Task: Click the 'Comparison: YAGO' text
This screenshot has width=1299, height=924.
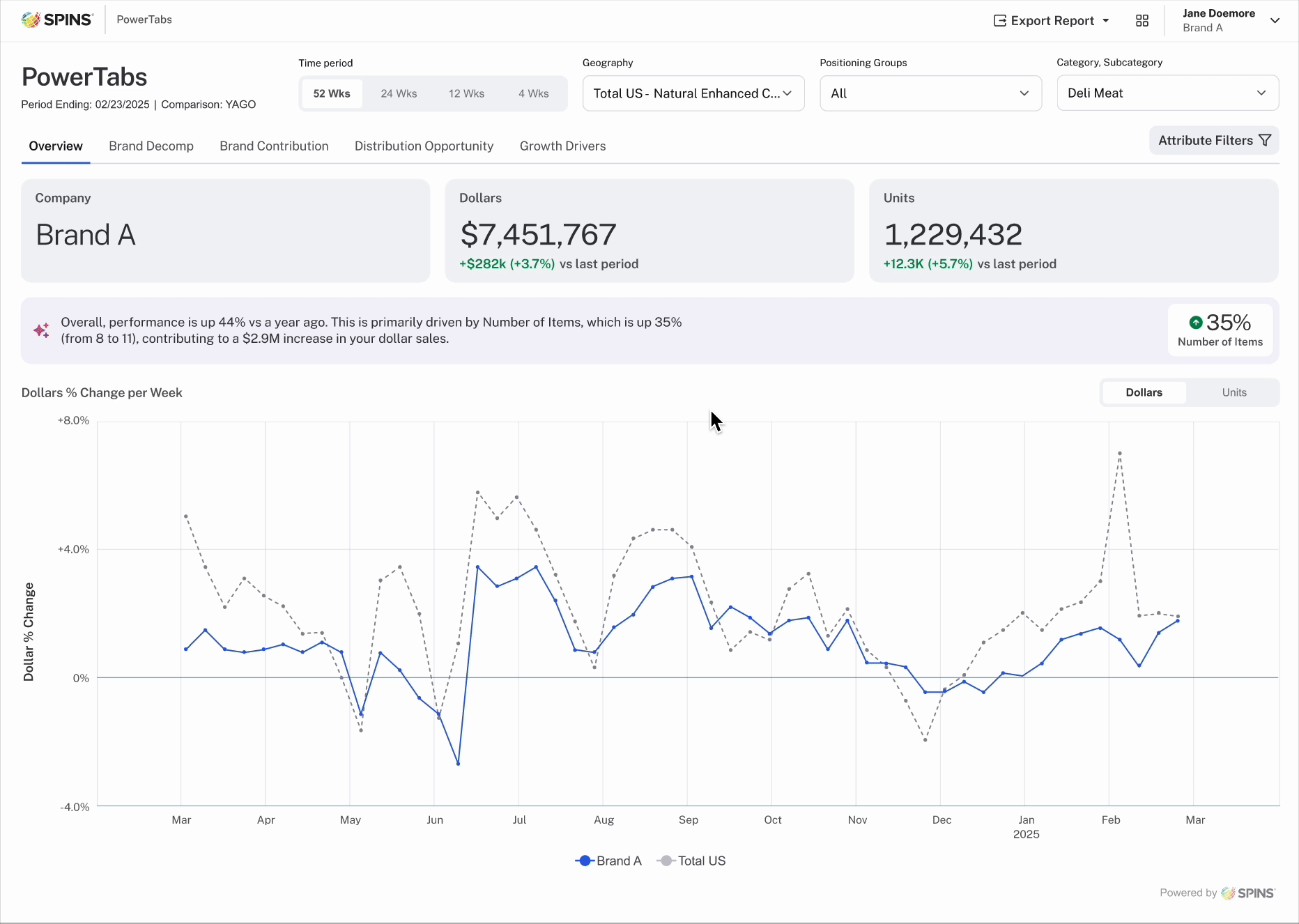Action: tap(208, 105)
